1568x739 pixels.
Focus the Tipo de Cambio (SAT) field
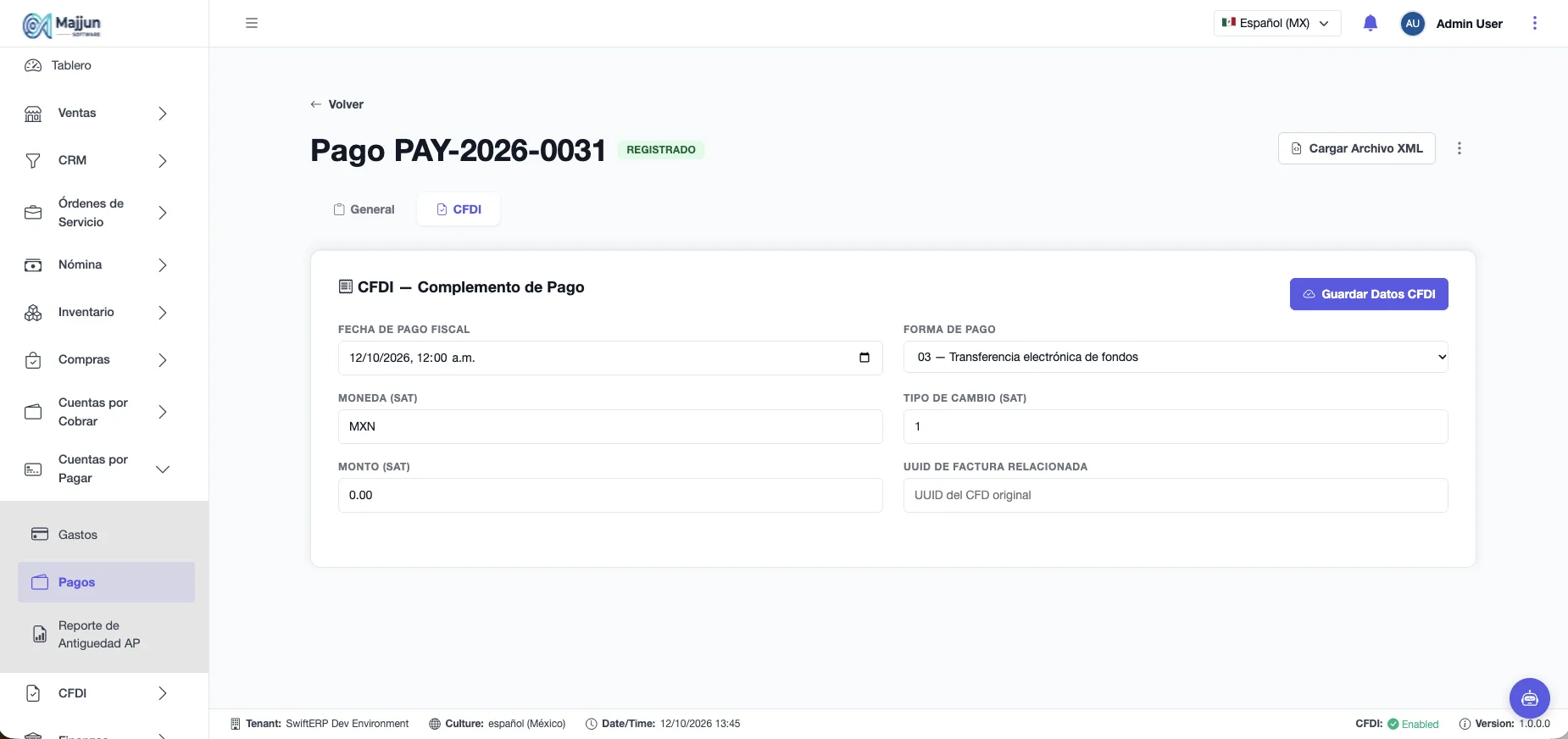1176,426
